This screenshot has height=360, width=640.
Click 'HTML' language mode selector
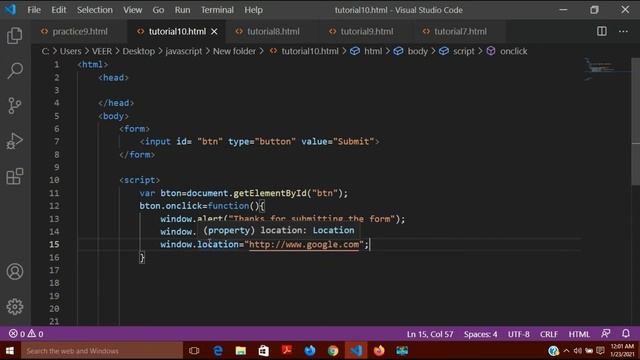(579, 334)
